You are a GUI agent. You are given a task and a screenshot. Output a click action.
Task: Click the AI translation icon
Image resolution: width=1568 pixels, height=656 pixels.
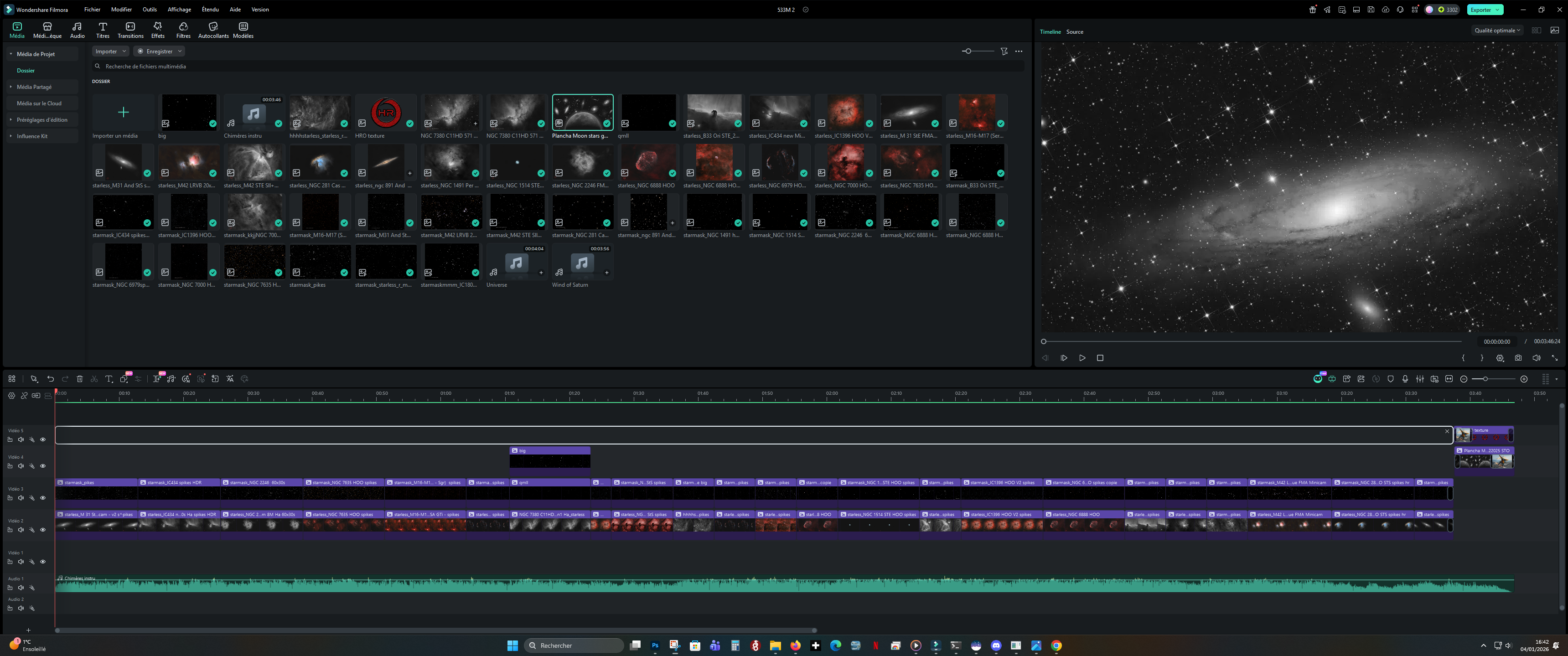(230, 379)
